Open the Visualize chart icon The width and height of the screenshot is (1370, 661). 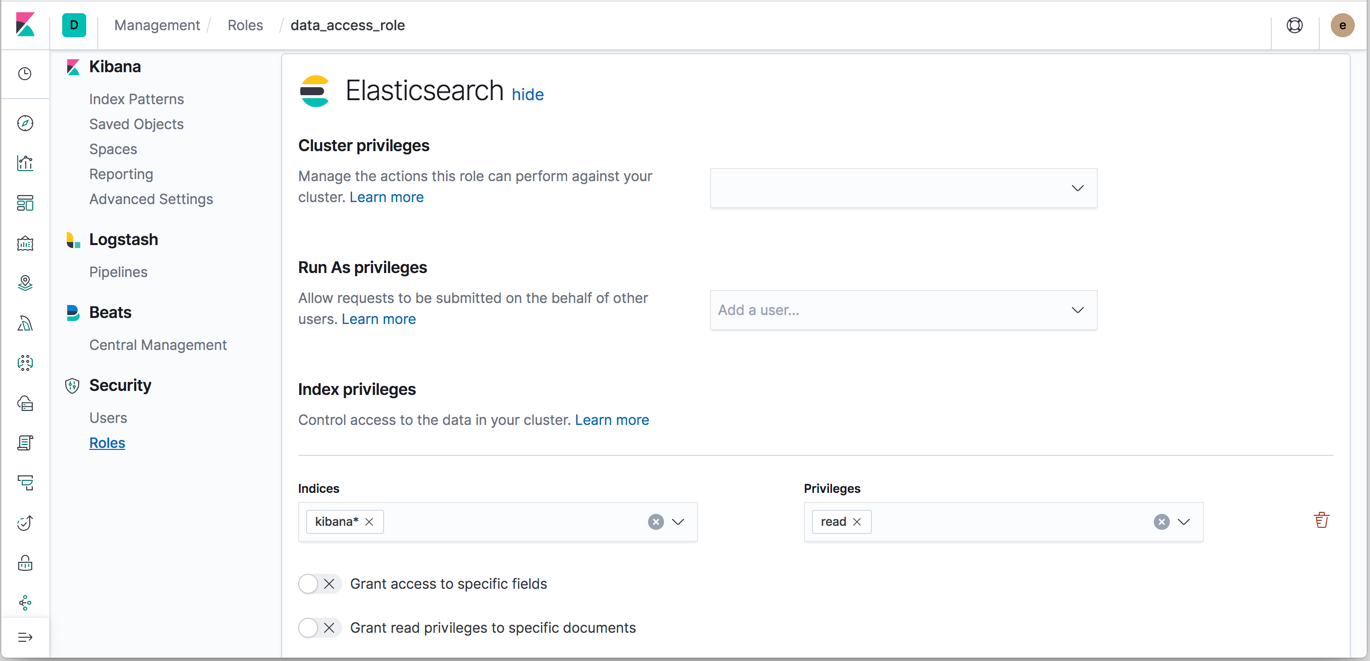[25, 163]
